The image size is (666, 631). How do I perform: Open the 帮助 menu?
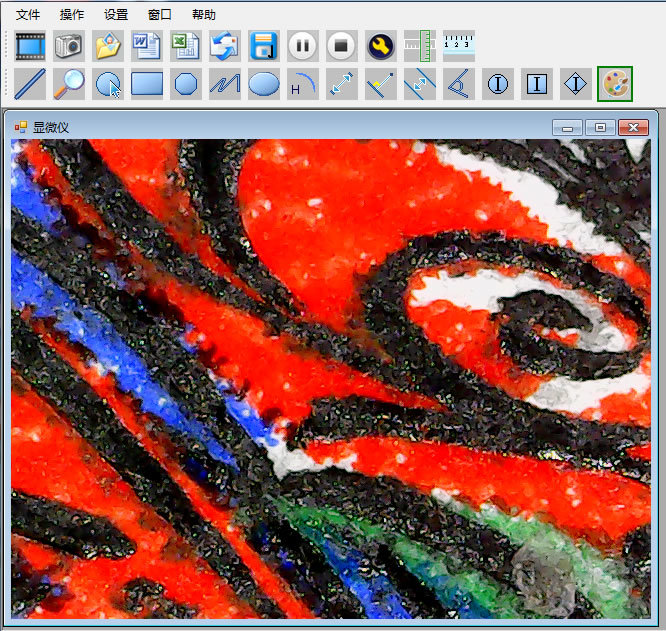(203, 15)
